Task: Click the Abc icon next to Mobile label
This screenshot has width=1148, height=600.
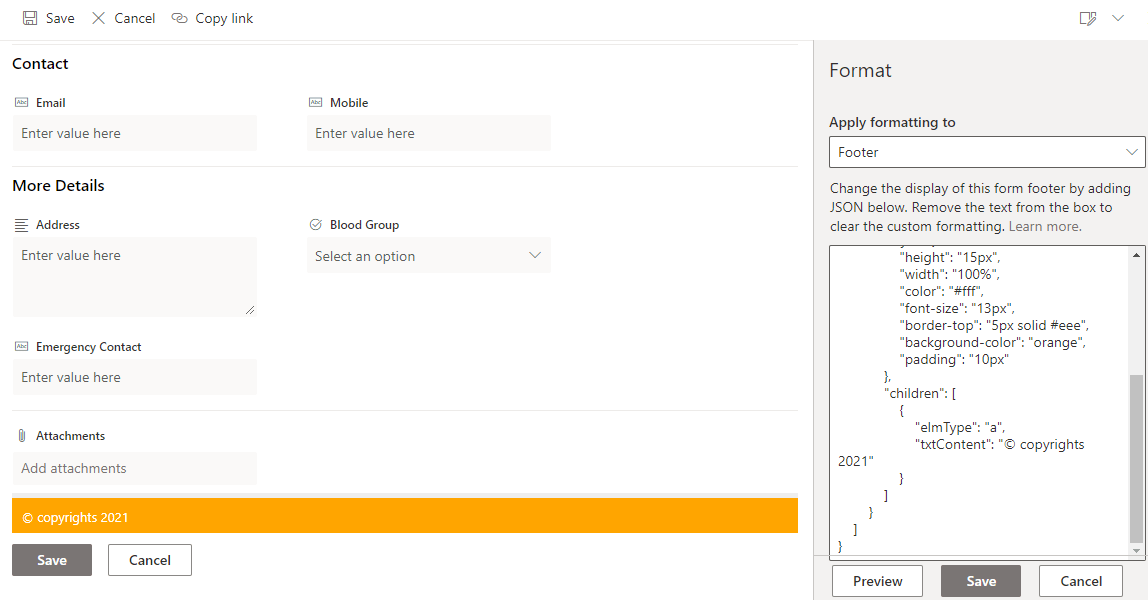Action: [x=314, y=101]
